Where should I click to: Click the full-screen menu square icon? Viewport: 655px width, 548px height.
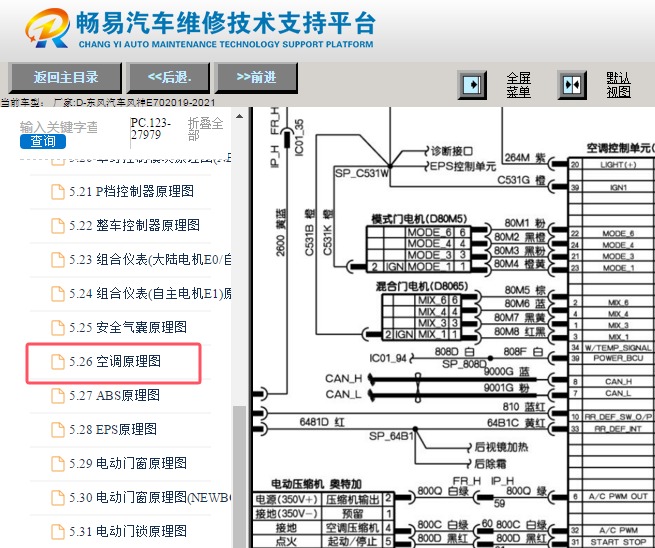(x=472, y=85)
